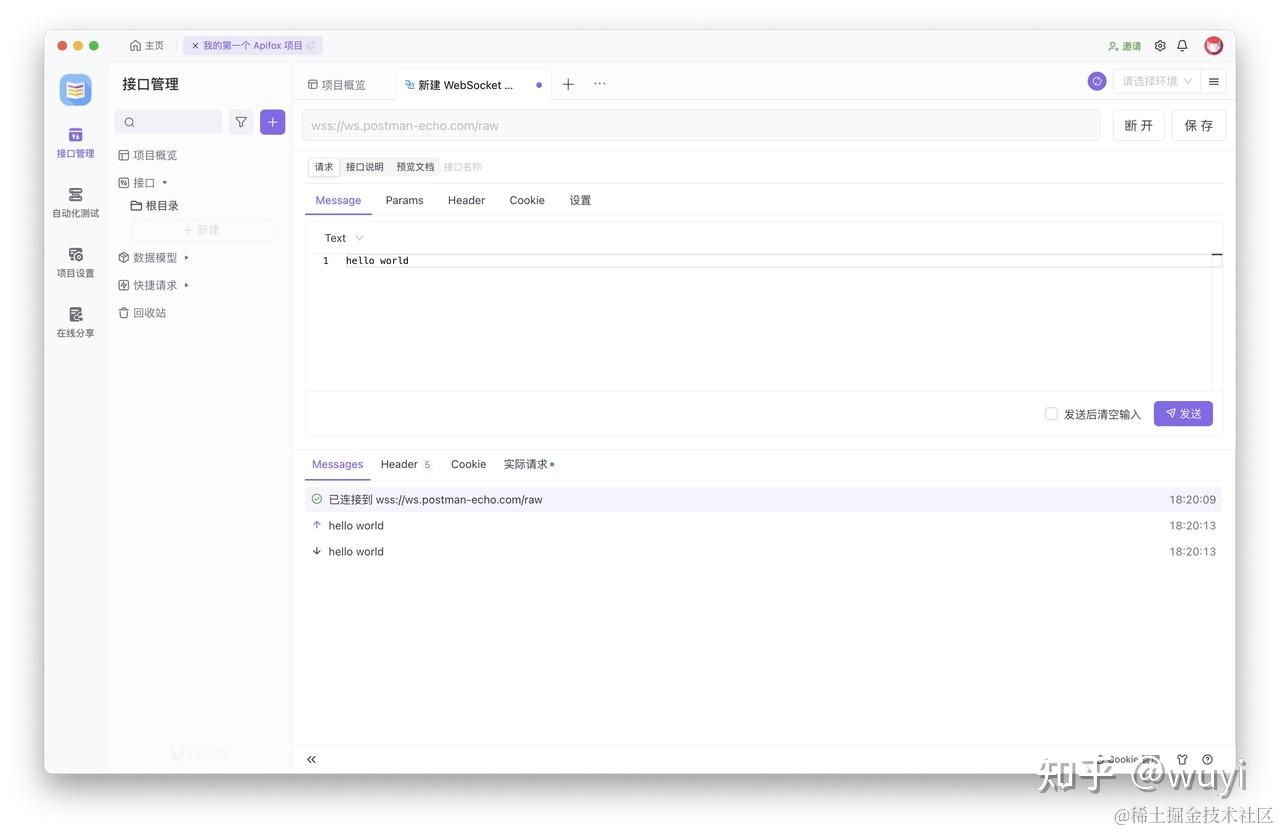
Task: Click the hello world line in editor
Action: [x=377, y=261]
